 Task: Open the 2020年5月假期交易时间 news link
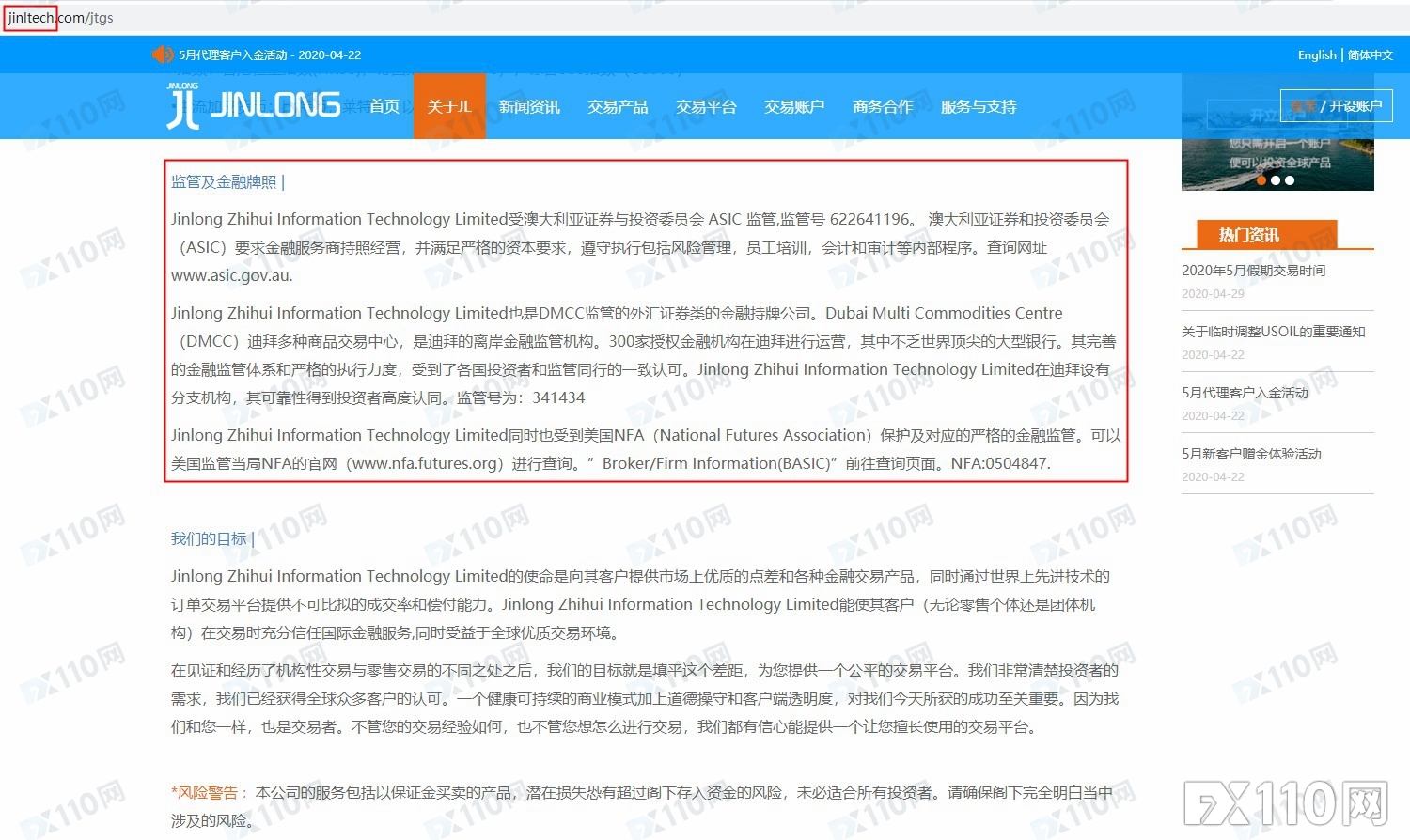(x=1253, y=271)
